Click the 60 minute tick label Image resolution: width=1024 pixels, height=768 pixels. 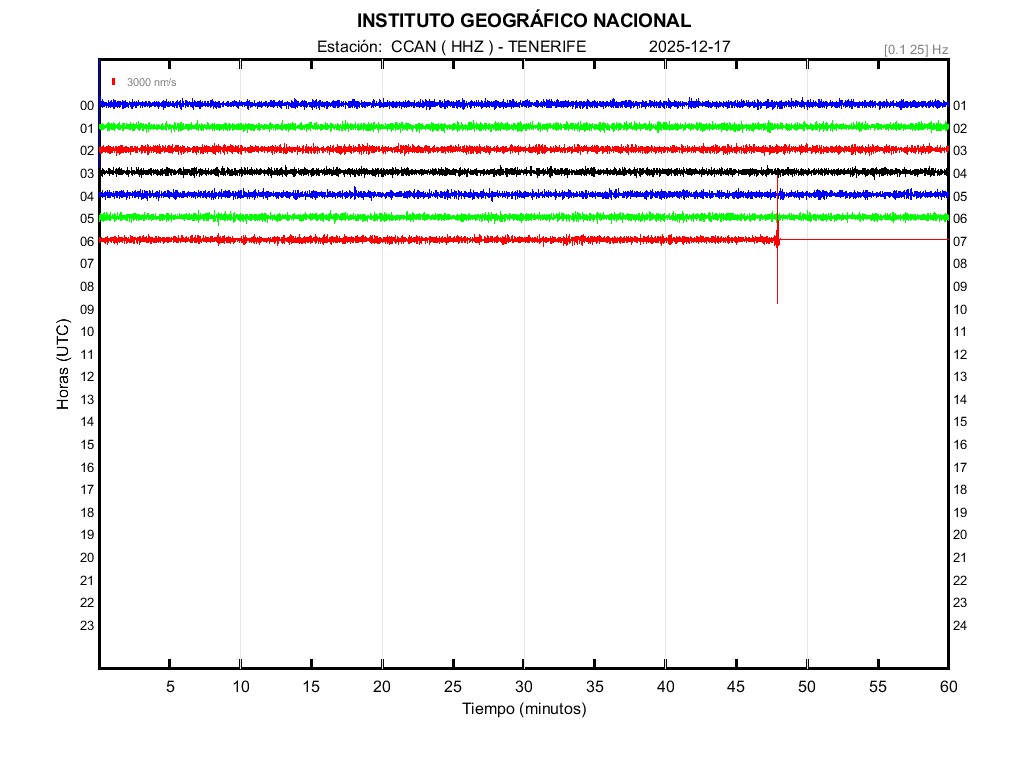coord(947,687)
